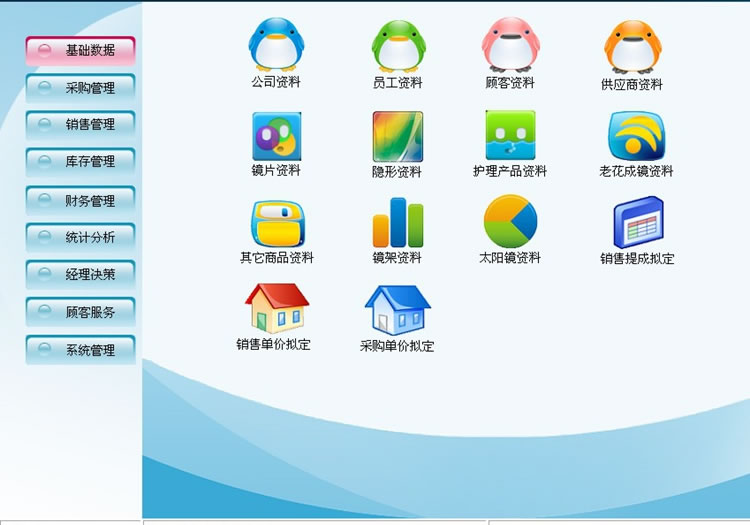Open the 员工资料 green penguin icon
This screenshot has height=525, width=750.
398,46
